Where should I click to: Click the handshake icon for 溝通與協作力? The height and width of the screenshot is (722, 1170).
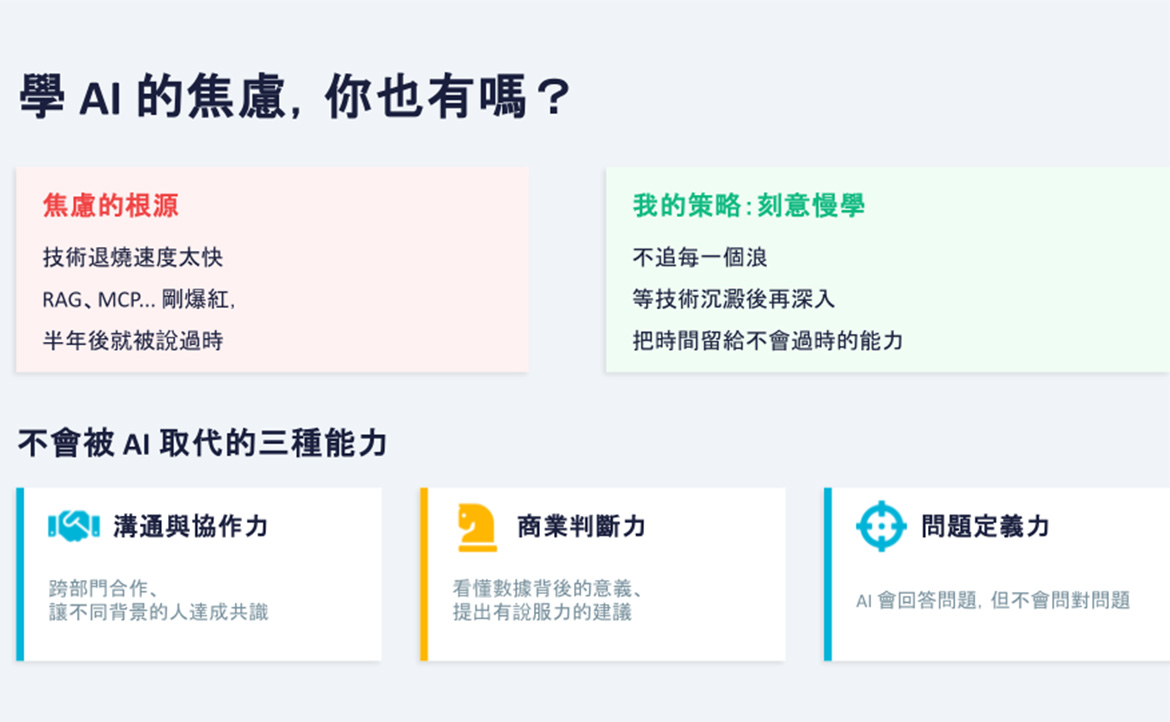[74, 527]
